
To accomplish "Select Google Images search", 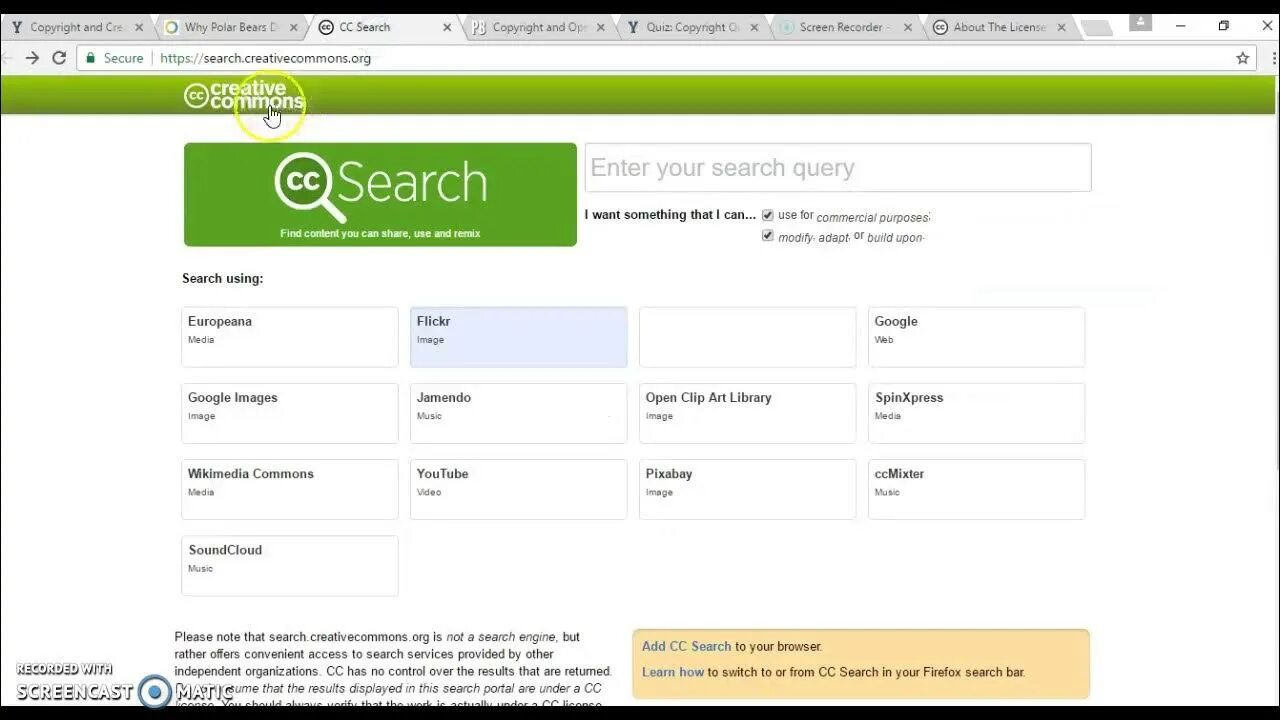I will (290, 413).
